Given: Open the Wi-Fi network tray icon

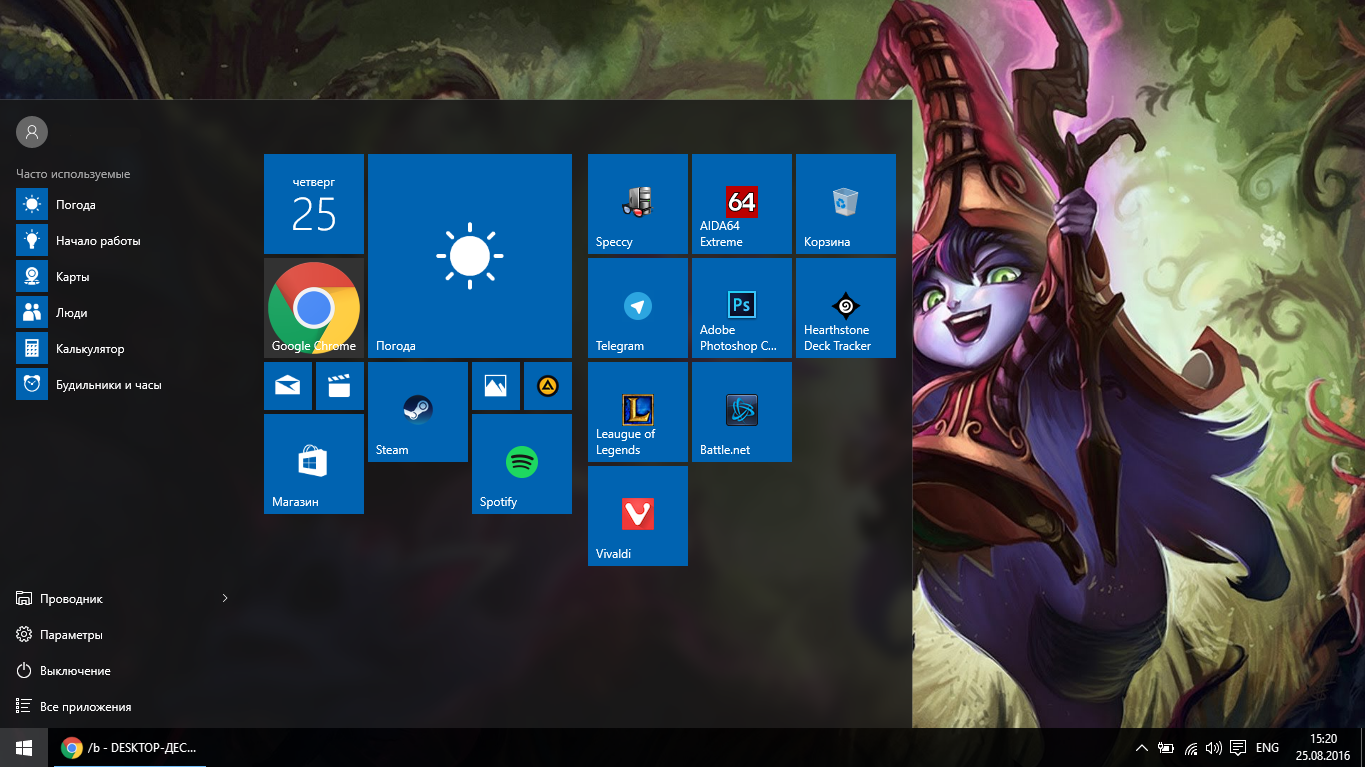Looking at the screenshot, I should coord(1191,748).
